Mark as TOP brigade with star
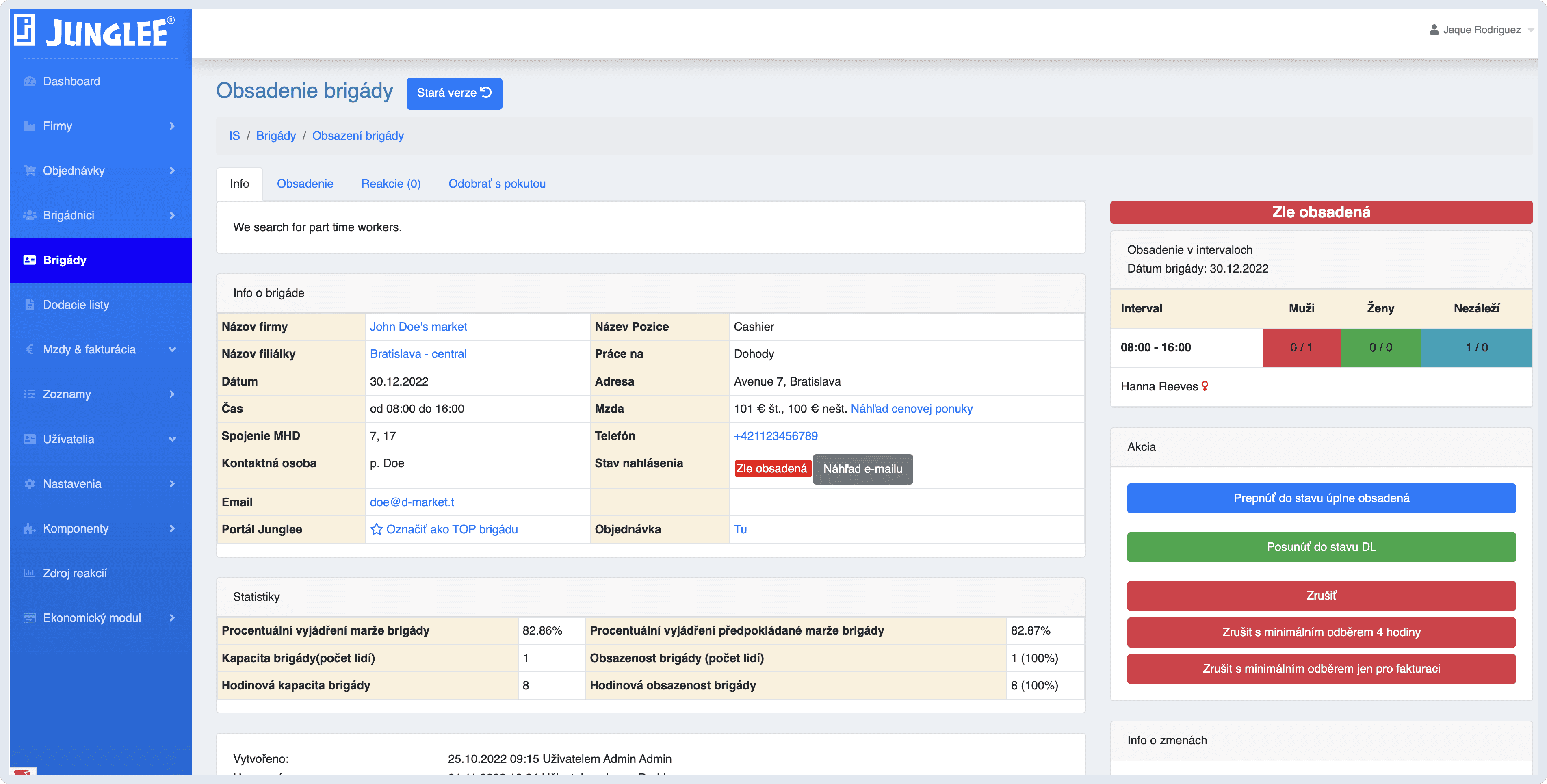 [x=377, y=529]
